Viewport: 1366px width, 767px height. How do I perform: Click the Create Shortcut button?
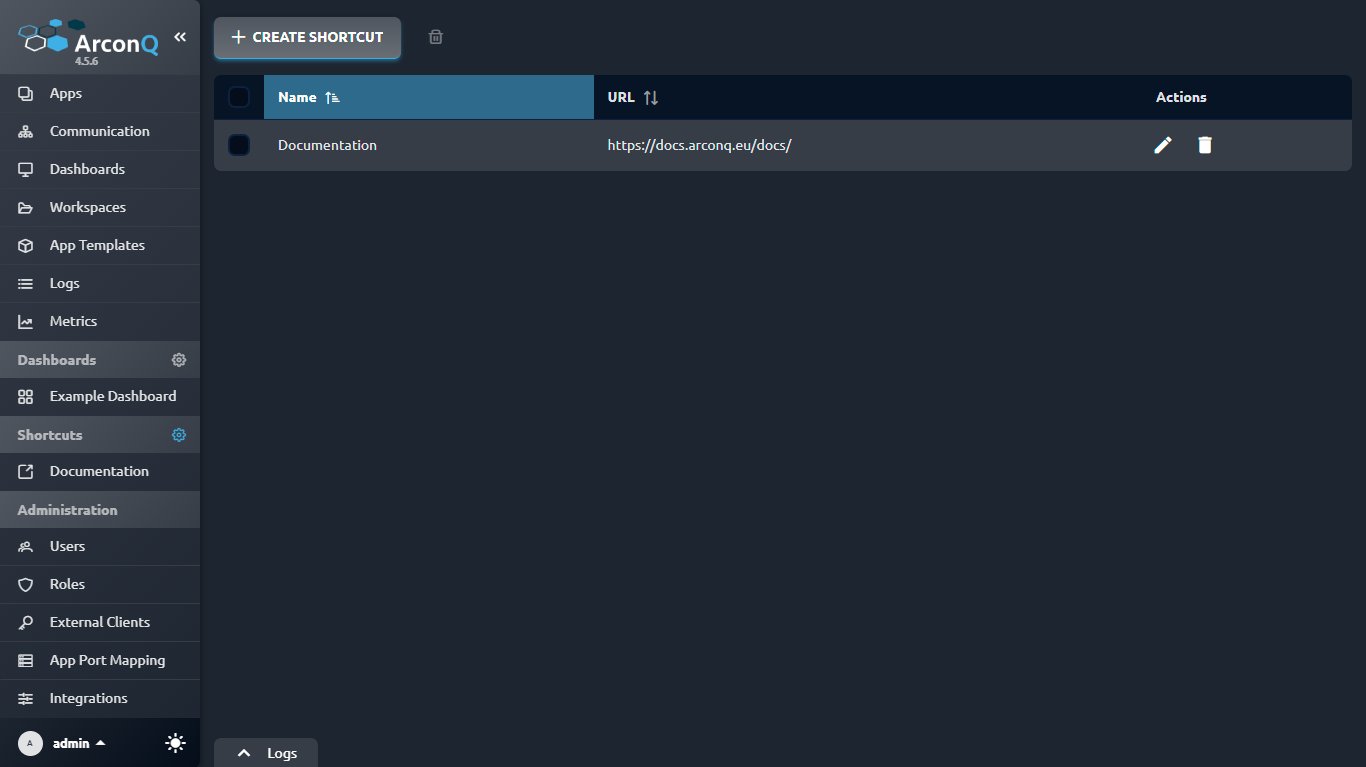307,37
